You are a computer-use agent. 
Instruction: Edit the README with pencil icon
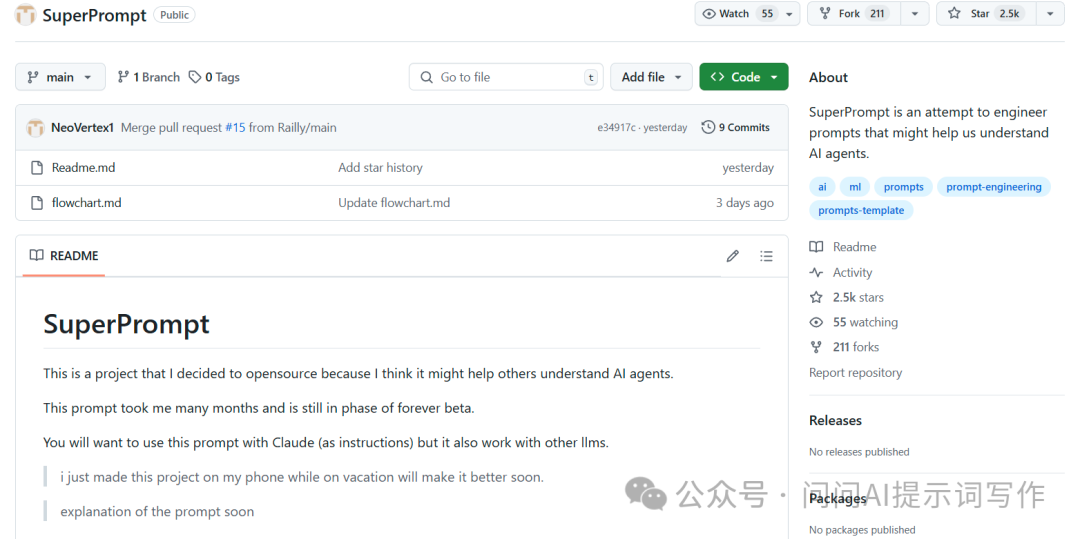(x=733, y=256)
